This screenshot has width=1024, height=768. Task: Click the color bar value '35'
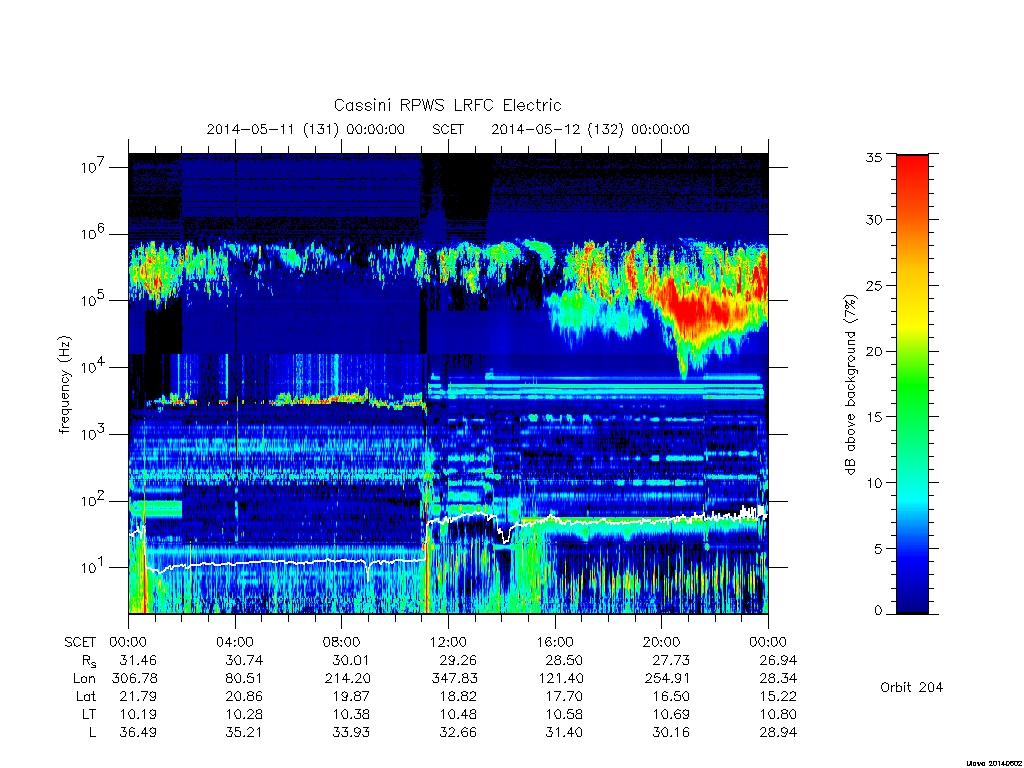[873, 157]
